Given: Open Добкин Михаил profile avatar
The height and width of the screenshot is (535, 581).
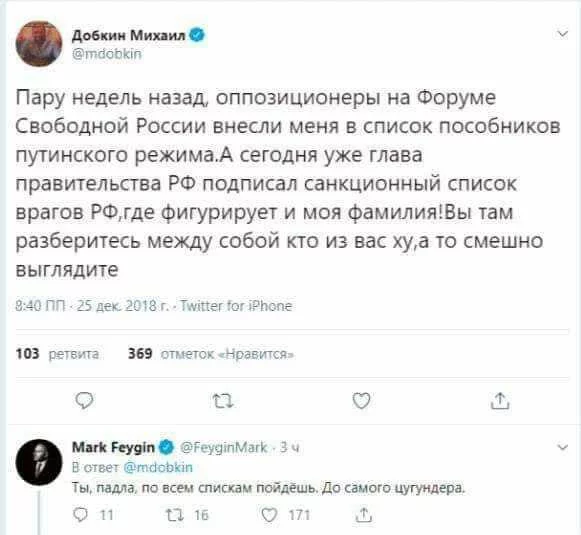Looking at the screenshot, I should (39, 44).
